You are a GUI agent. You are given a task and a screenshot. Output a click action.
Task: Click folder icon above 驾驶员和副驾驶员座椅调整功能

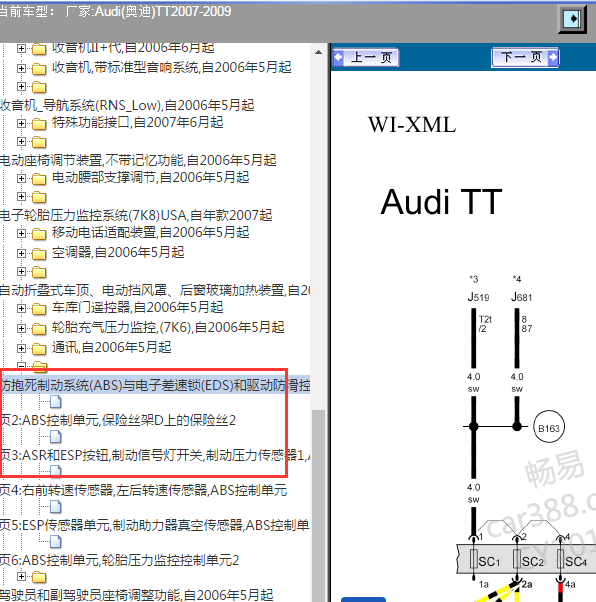(39, 577)
